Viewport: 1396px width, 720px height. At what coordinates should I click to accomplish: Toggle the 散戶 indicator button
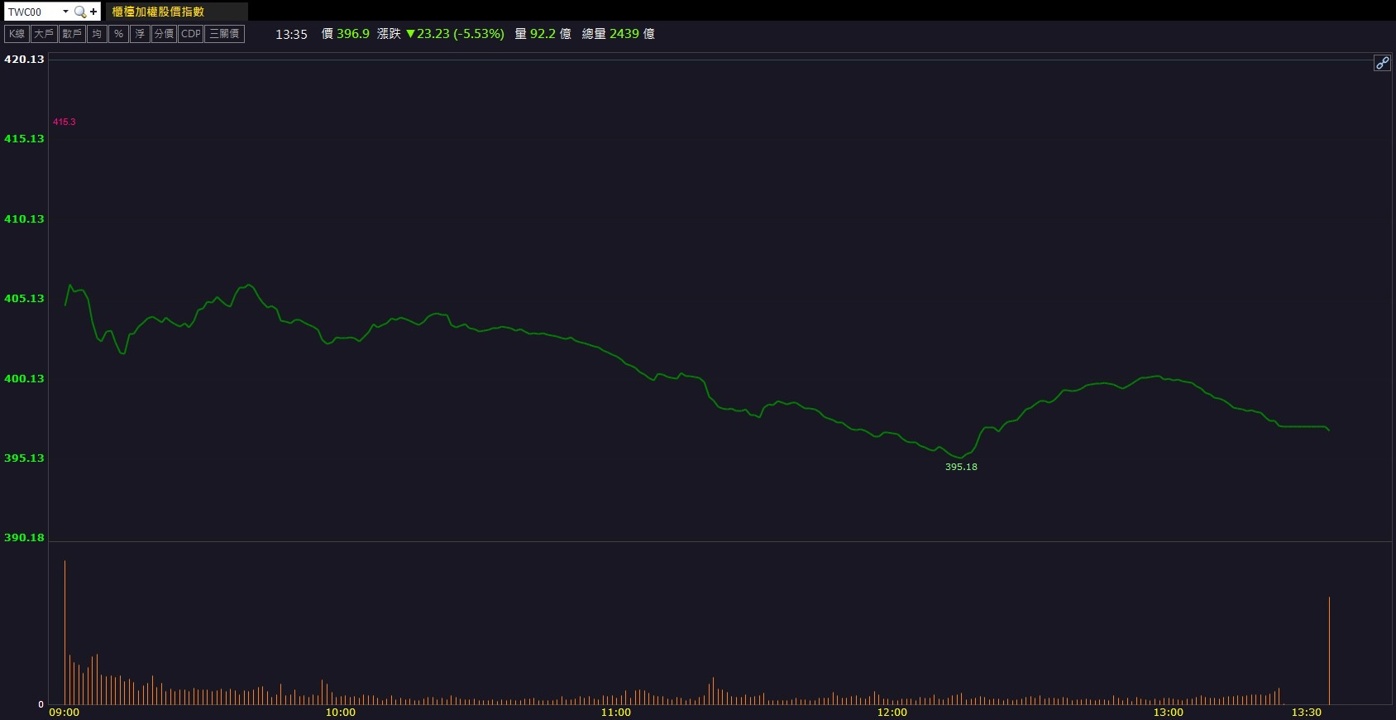(x=72, y=34)
